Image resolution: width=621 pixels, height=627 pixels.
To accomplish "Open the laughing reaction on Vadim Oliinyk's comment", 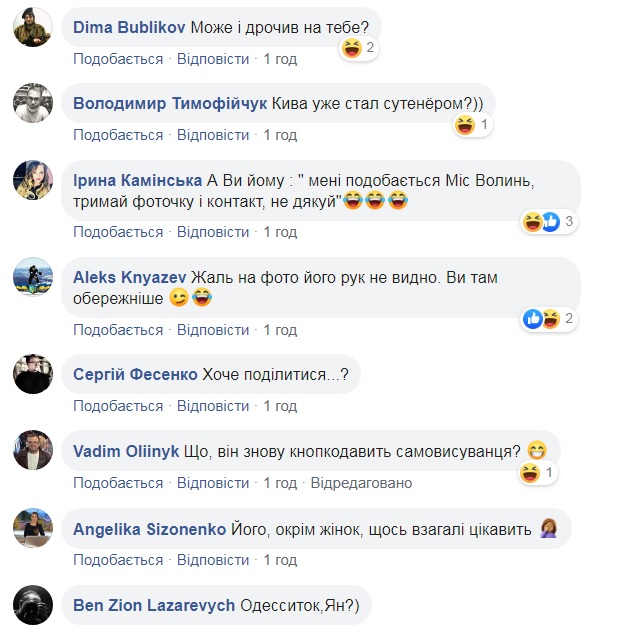I will (x=537, y=473).
